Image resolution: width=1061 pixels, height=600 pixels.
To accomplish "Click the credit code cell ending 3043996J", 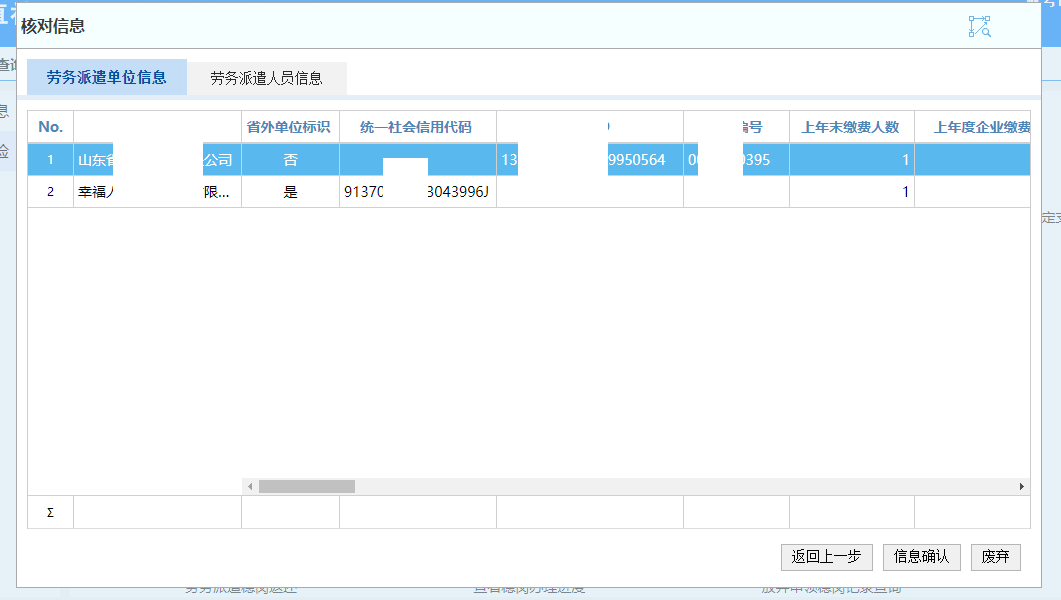I will coord(417,192).
